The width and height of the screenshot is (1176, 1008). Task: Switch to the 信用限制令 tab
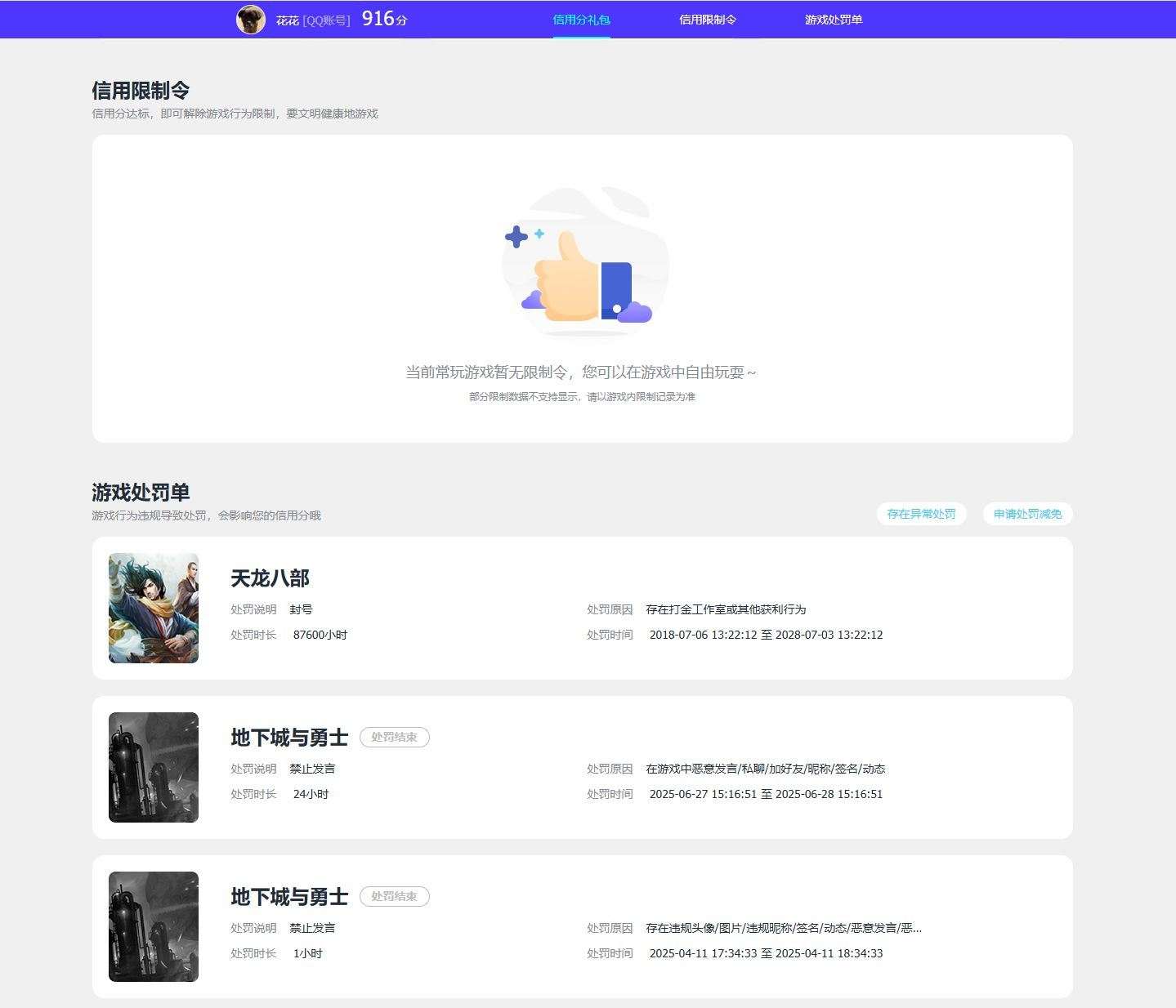(x=708, y=20)
